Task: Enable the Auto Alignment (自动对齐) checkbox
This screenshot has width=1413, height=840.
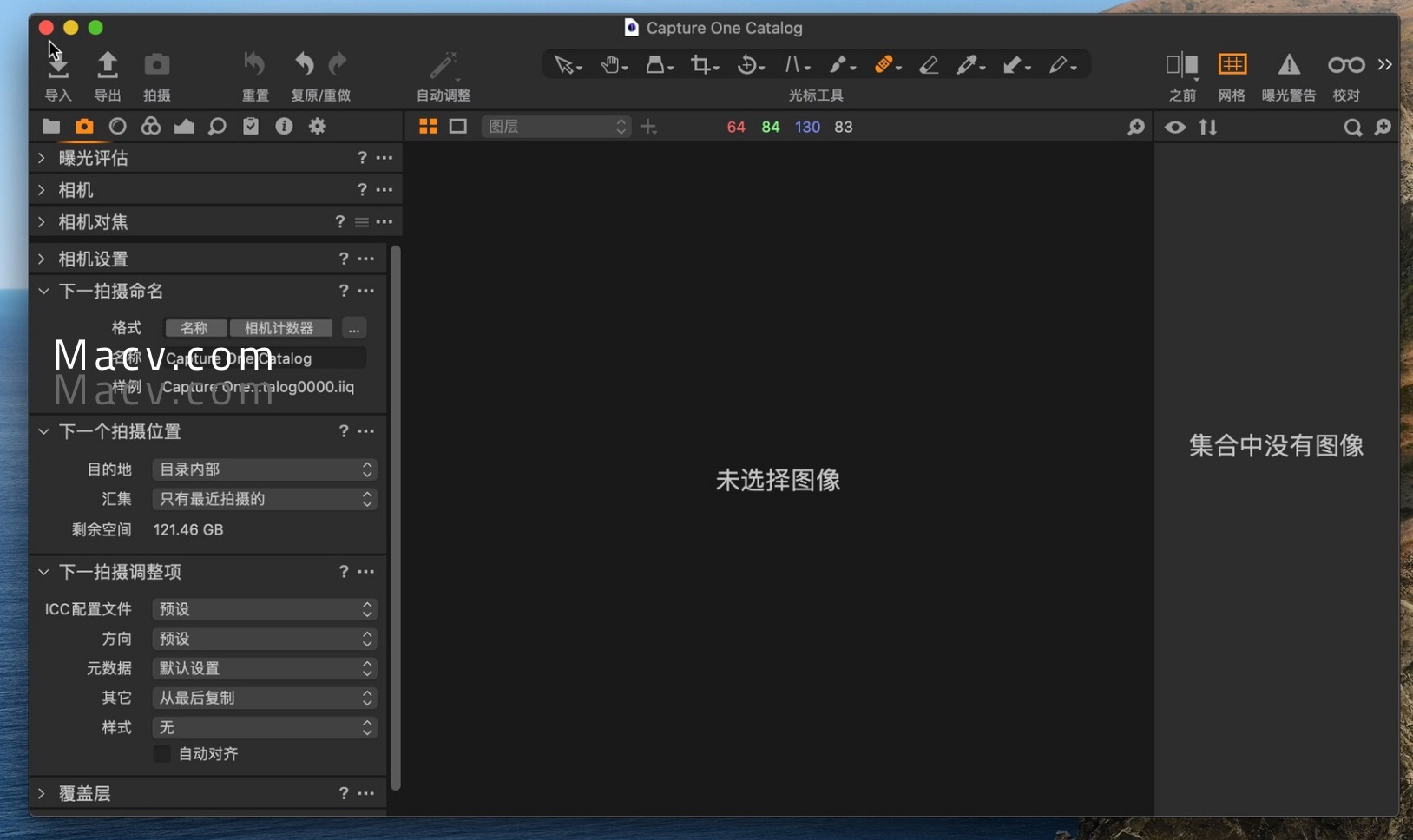Action: [161, 754]
